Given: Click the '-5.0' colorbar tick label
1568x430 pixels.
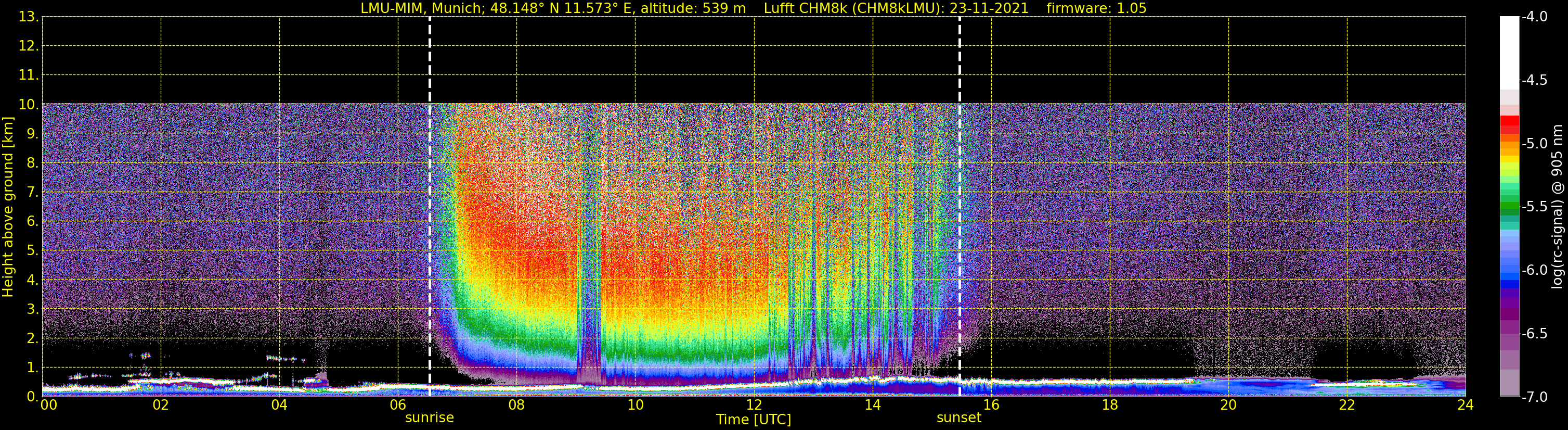Looking at the screenshot, I should tap(1534, 144).
